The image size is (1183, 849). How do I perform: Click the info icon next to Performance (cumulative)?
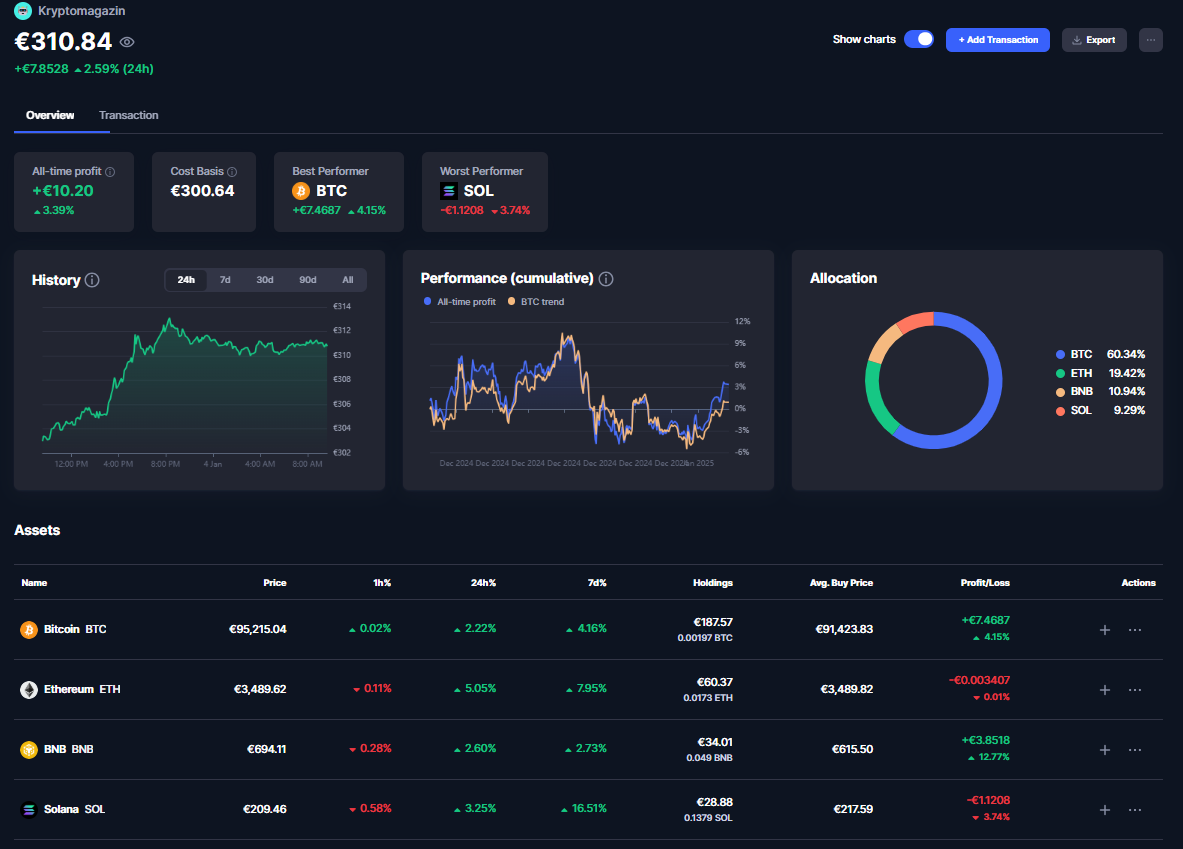[x=606, y=279]
